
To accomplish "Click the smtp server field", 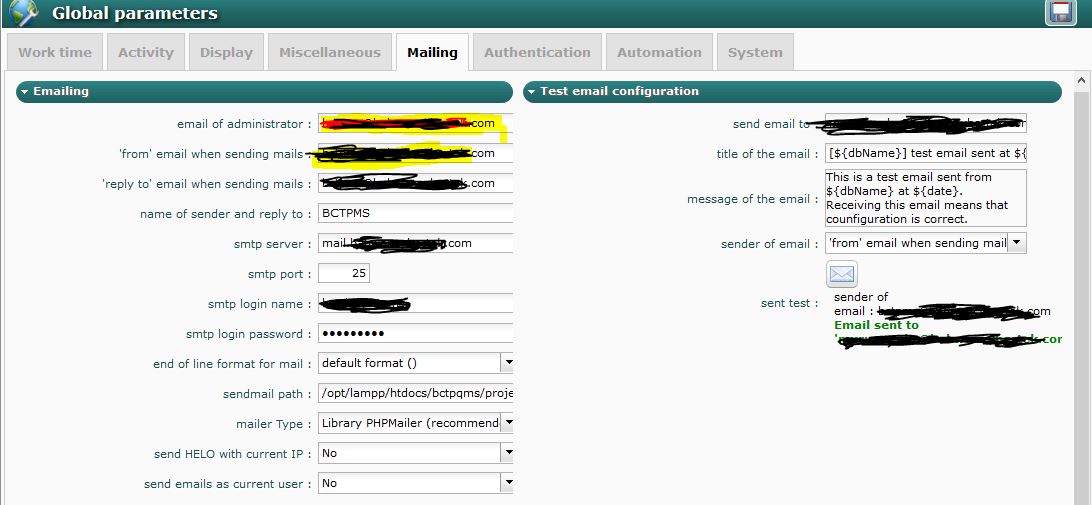I will click(416, 243).
